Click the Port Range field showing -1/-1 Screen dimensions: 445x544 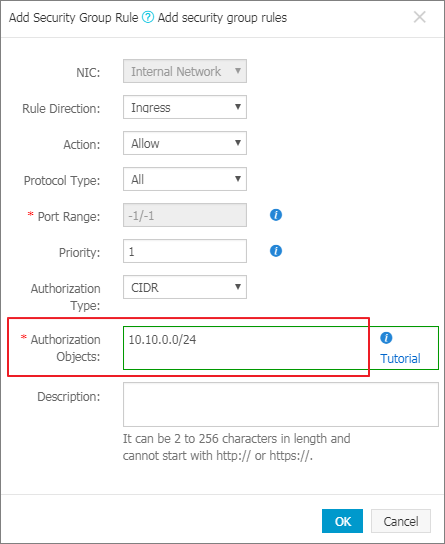[x=185, y=215]
